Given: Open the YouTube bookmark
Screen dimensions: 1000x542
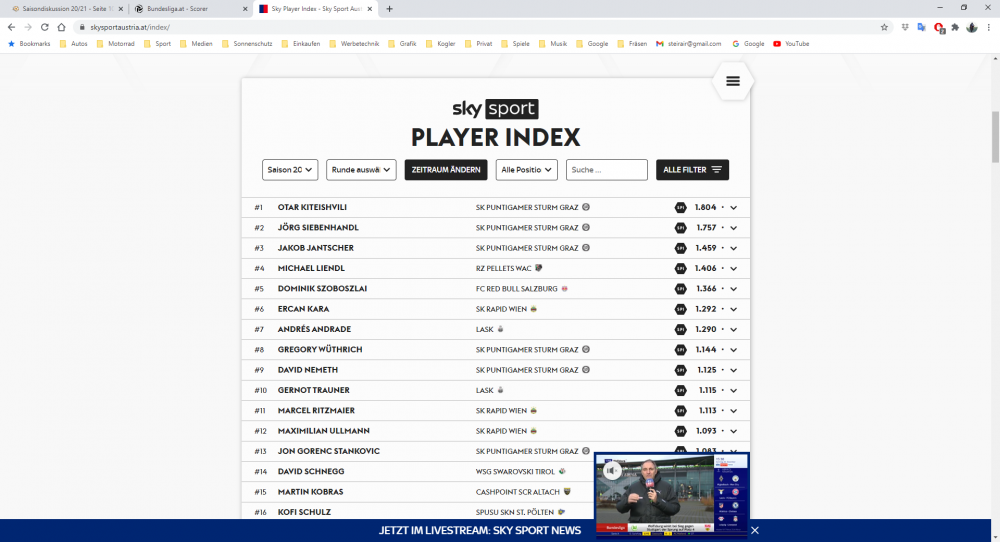Looking at the screenshot, I should tap(791, 44).
